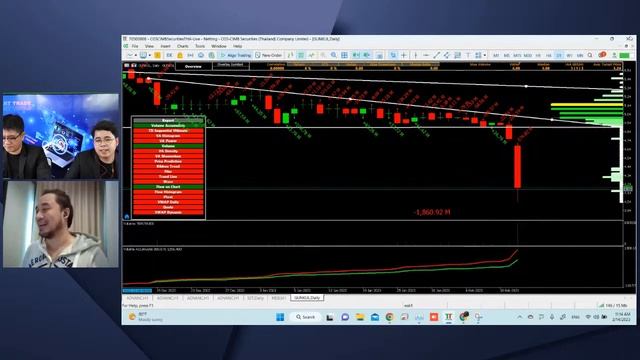The height and width of the screenshot is (360, 640).
Task: Select the H4 timeframe
Action: click(549, 55)
